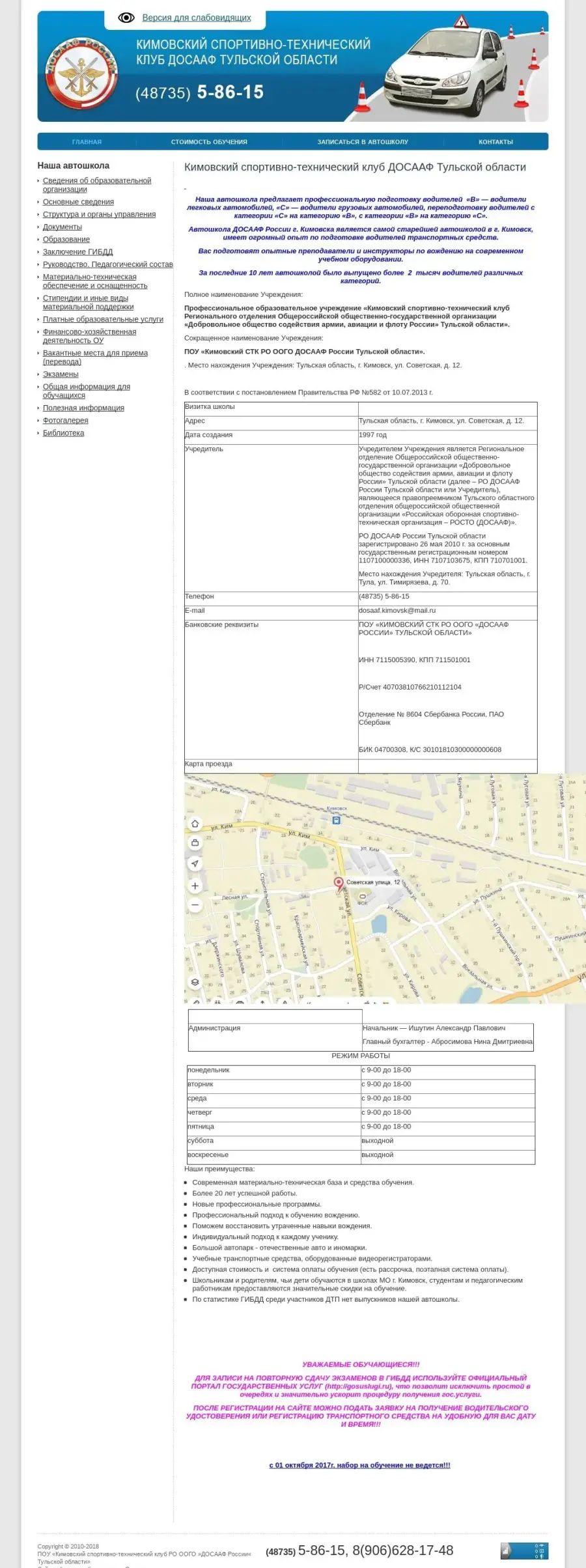586x1568 pixels.
Task: Click the map briefcase print icon
Action: click(x=195, y=843)
